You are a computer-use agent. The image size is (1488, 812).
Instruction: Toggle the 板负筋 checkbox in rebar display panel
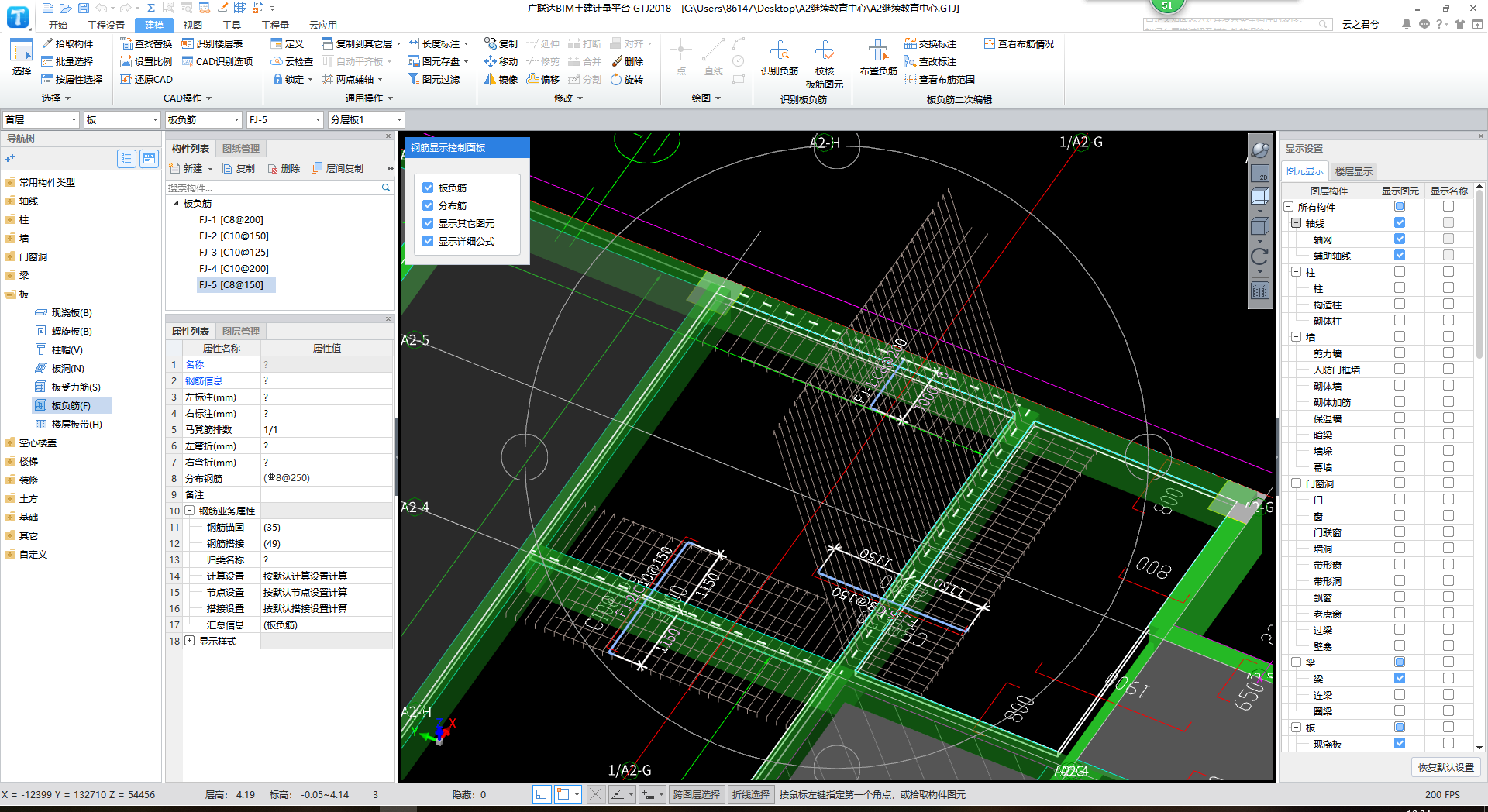[428, 188]
